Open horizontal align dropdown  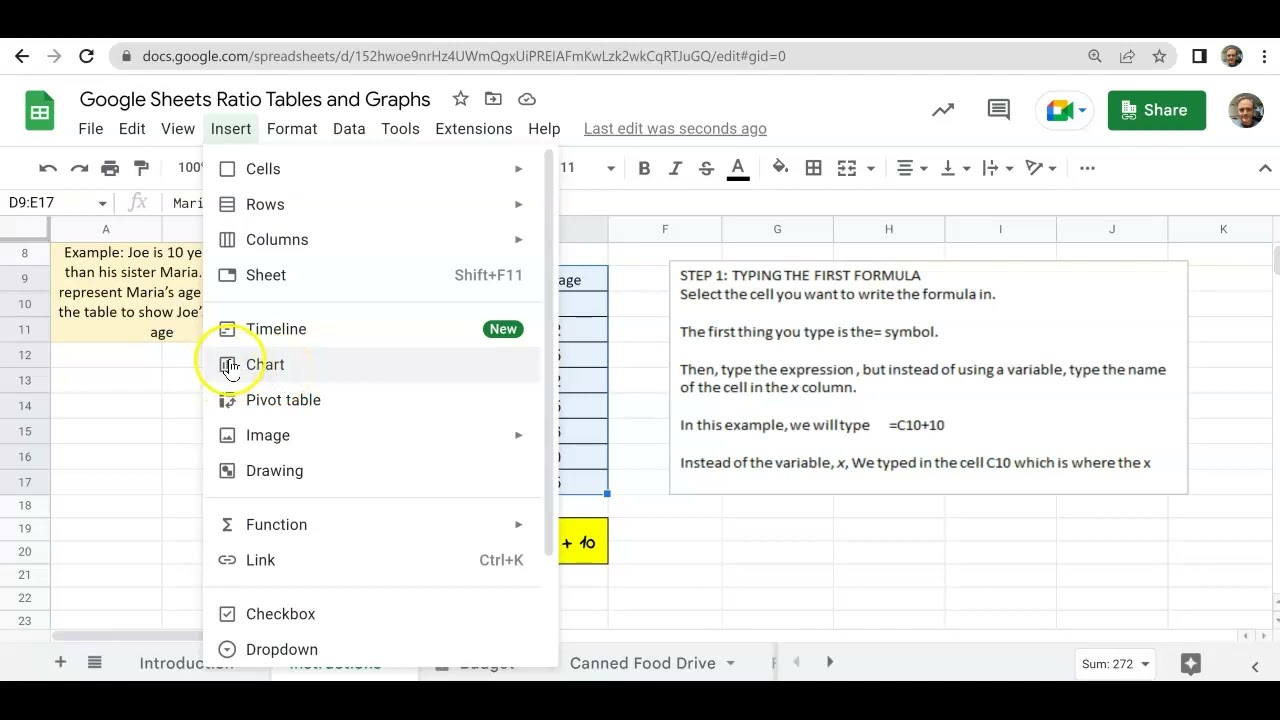(912, 168)
